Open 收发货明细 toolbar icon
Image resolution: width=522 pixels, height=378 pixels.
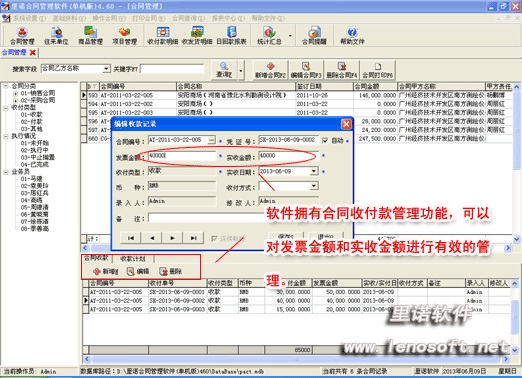point(197,35)
